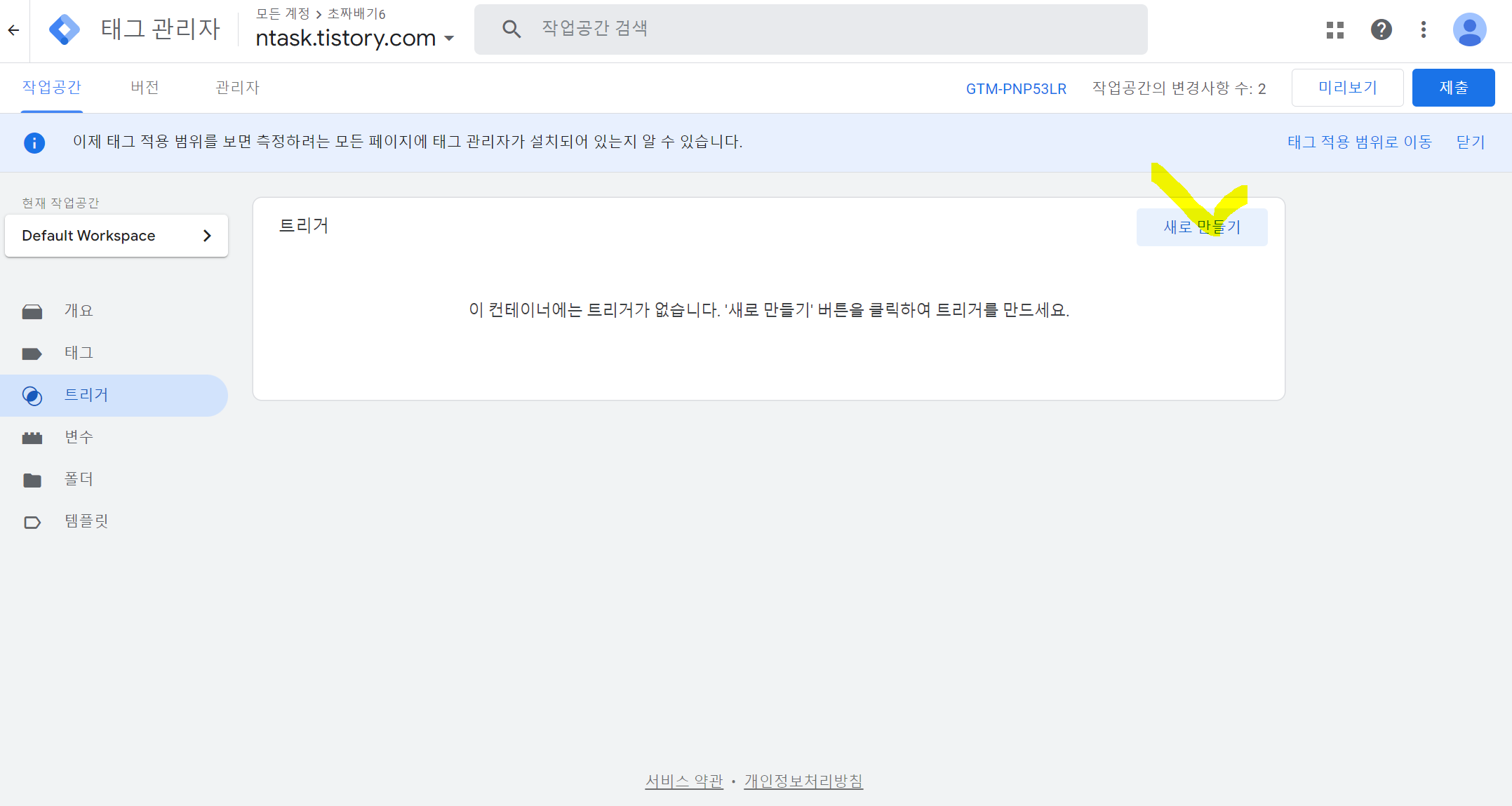Open the three-dot more options menu
The height and width of the screenshot is (806, 1512).
click(1423, 29)
